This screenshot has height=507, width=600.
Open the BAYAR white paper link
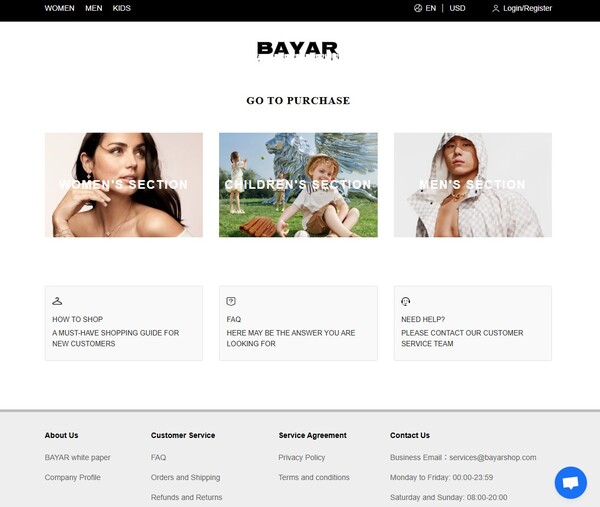(77, 457)
